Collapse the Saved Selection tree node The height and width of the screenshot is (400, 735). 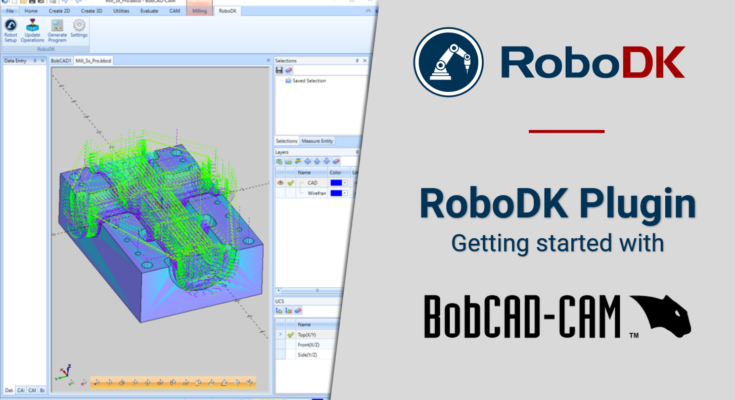281,81
